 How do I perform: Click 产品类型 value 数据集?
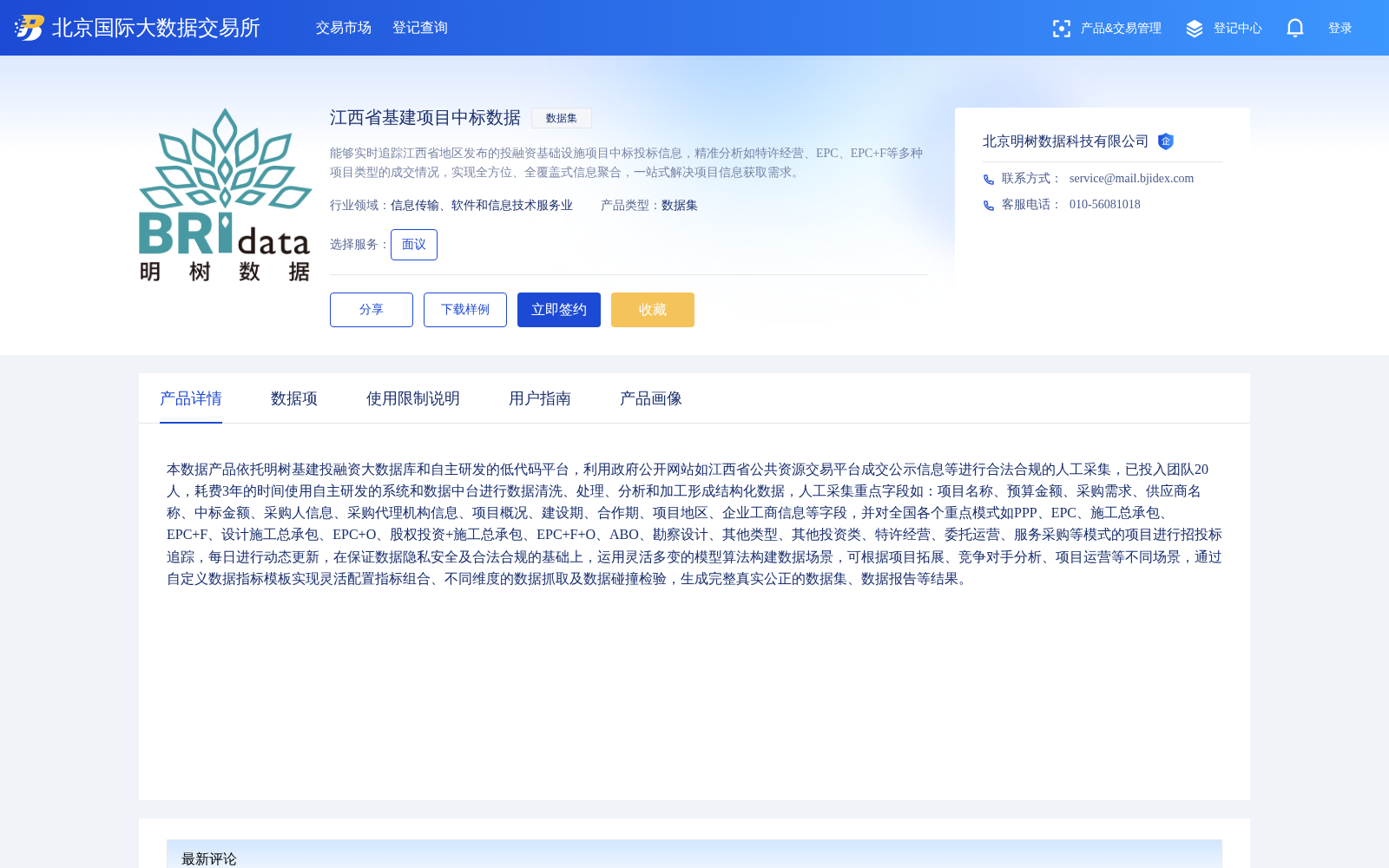(680, 206)
